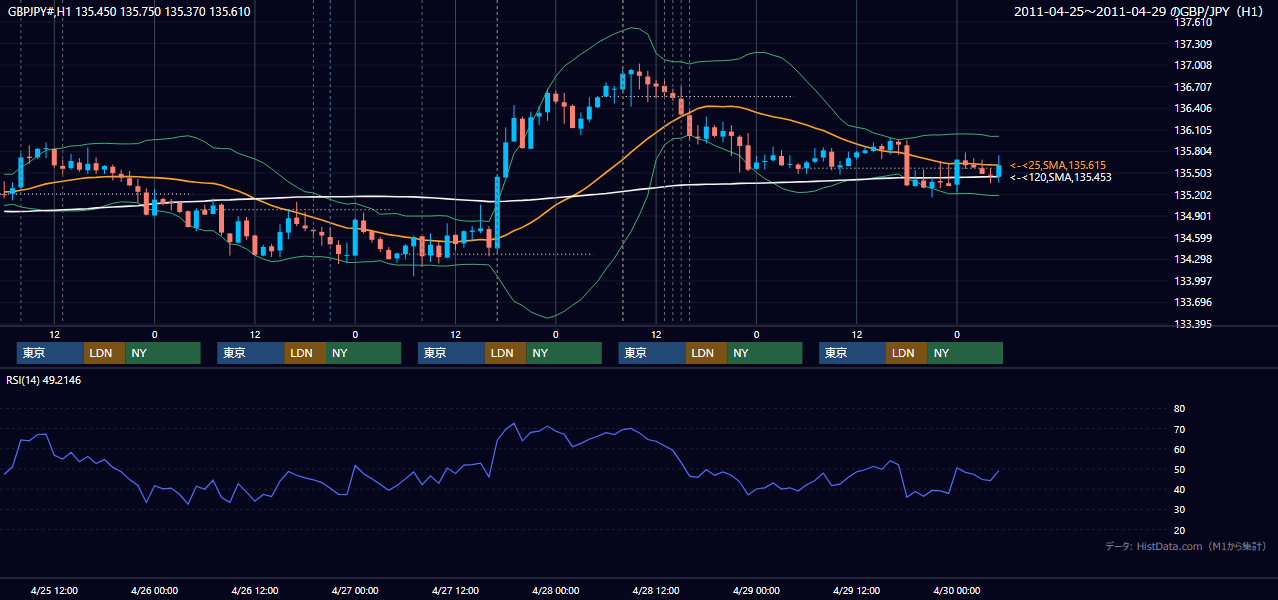The image size is (1278, 600).
Task: Click price axis label 135.804
Action: 1192,152
